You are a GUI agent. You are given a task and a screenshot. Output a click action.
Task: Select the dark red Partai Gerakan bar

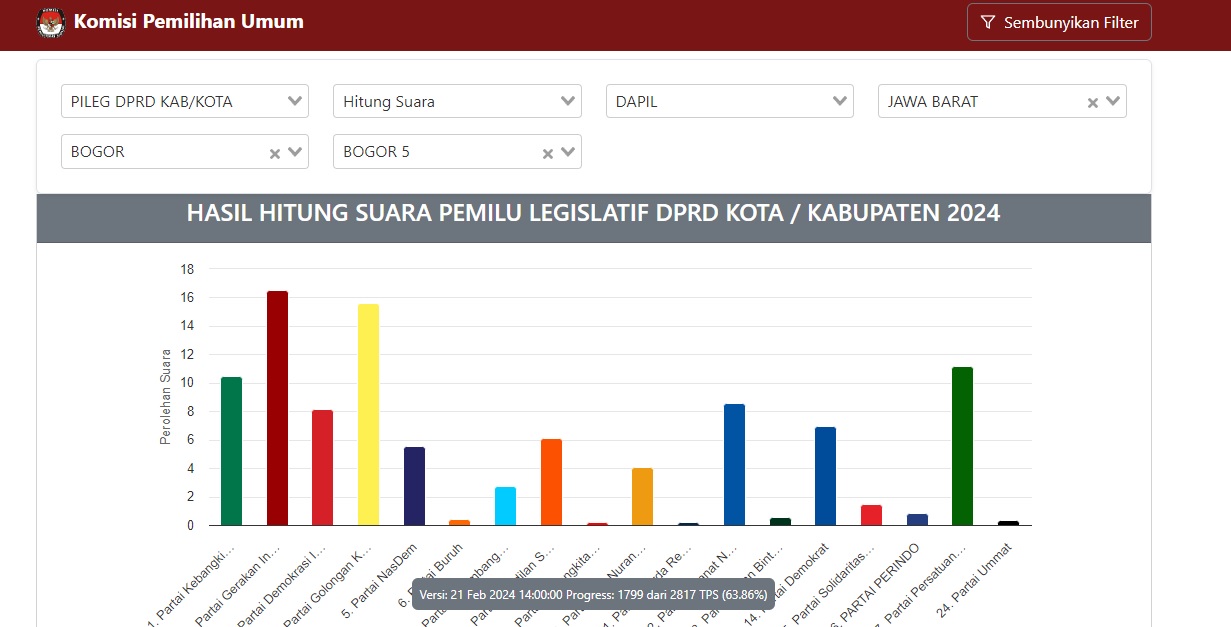277,408
